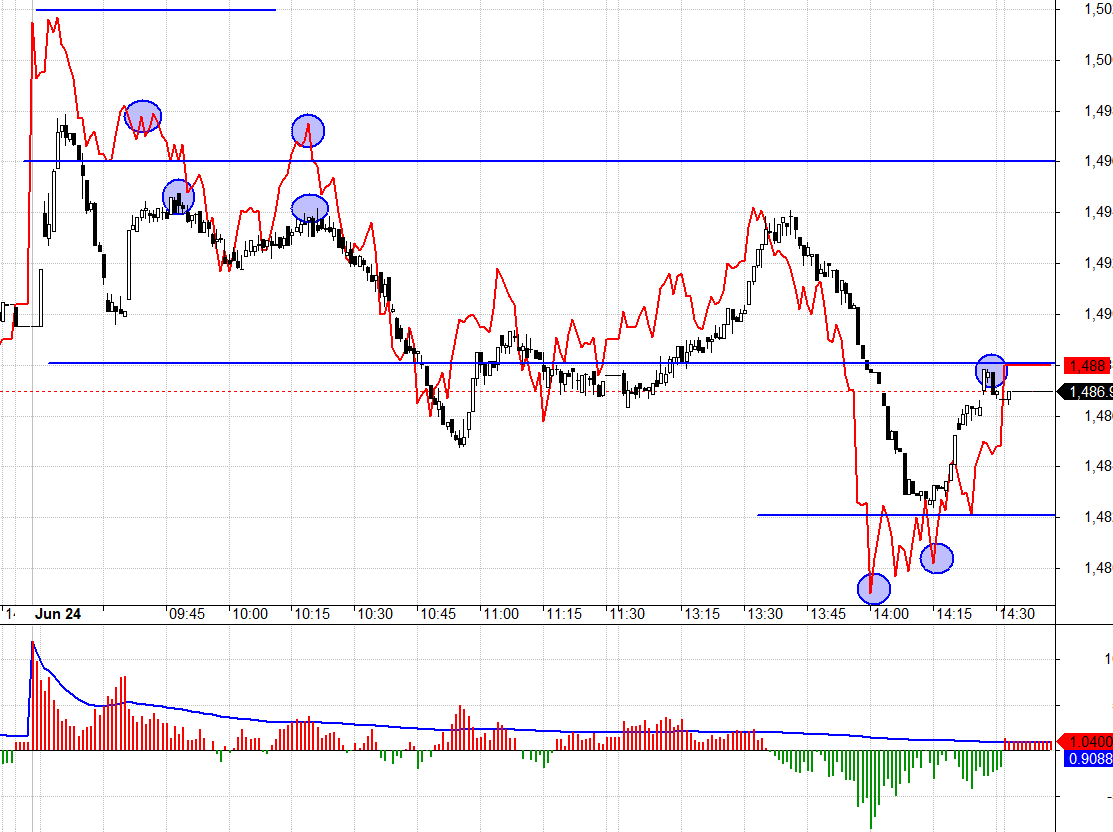Click the red 1,488 price level label
The width and height of the screenshot is (1113, 832).
[x=1088, y=366]
